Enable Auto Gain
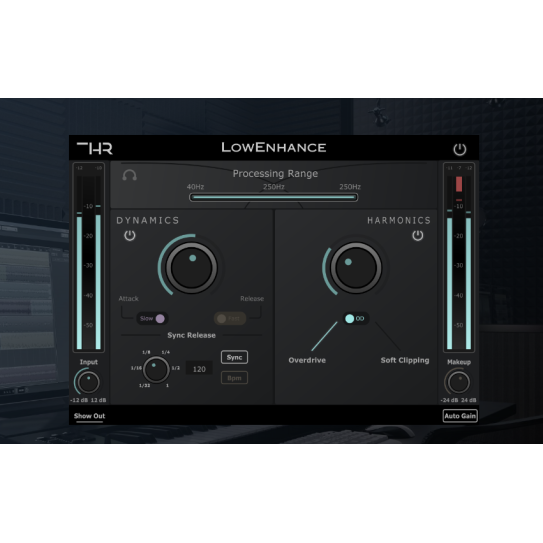 (460, 416)
